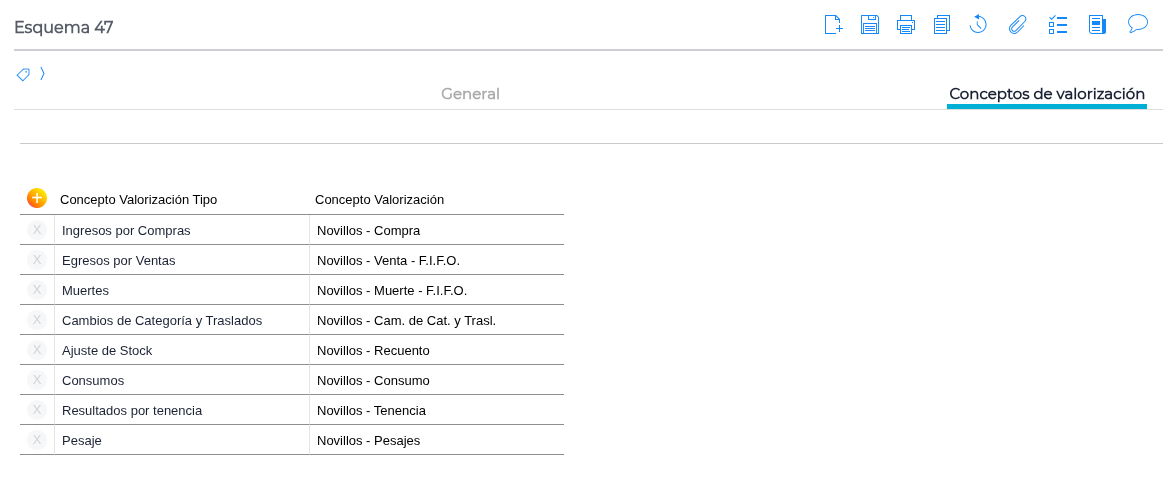Add a row with the orange plus button
Viewport: 1163px width, 478px height.
(37, 198)
